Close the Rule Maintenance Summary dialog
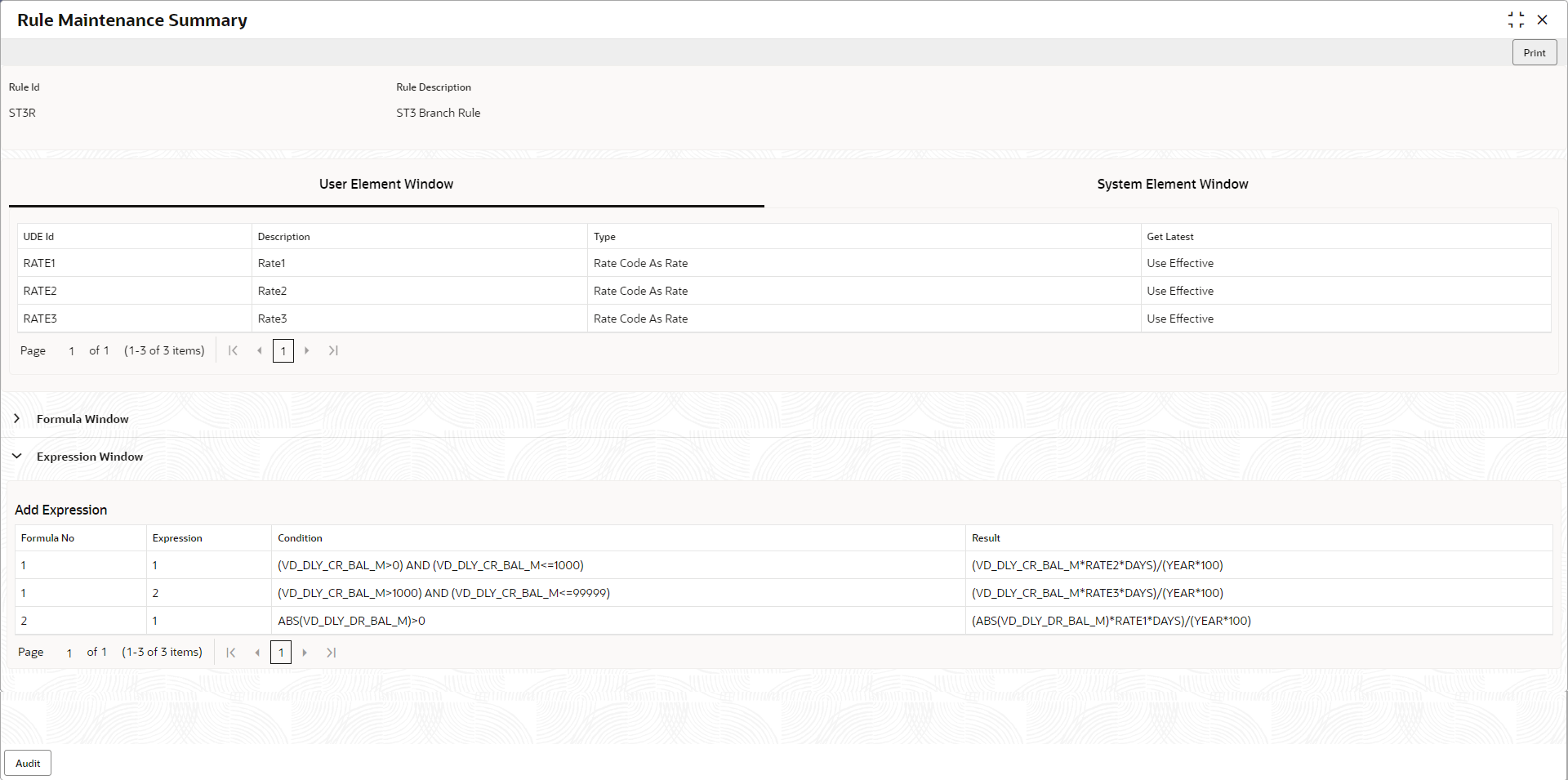The width and height of the screenshot is (1568, 780). (x=1542, y=20)
